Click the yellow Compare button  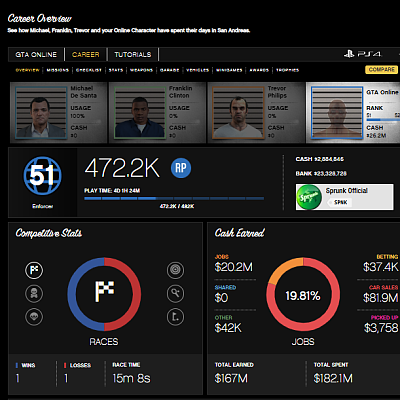tap(382, 69)
